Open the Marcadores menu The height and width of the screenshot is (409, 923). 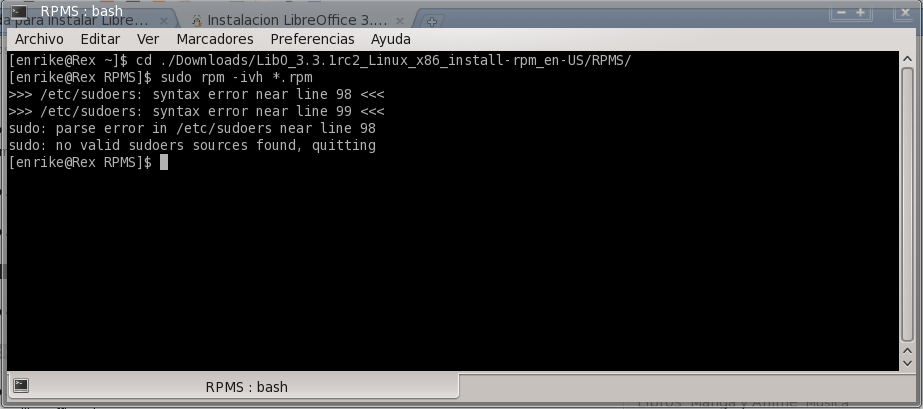pos(215,39)
